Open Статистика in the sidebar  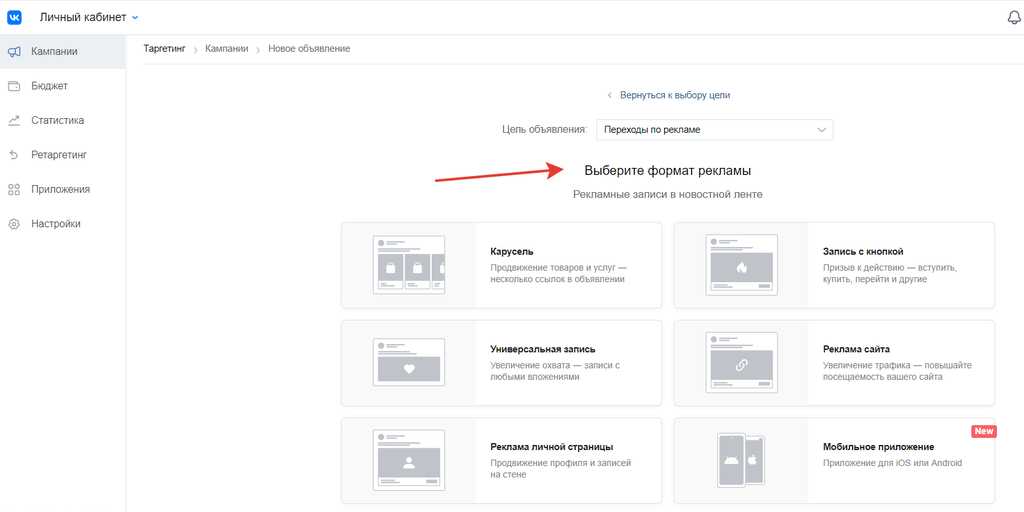(57, 121)
